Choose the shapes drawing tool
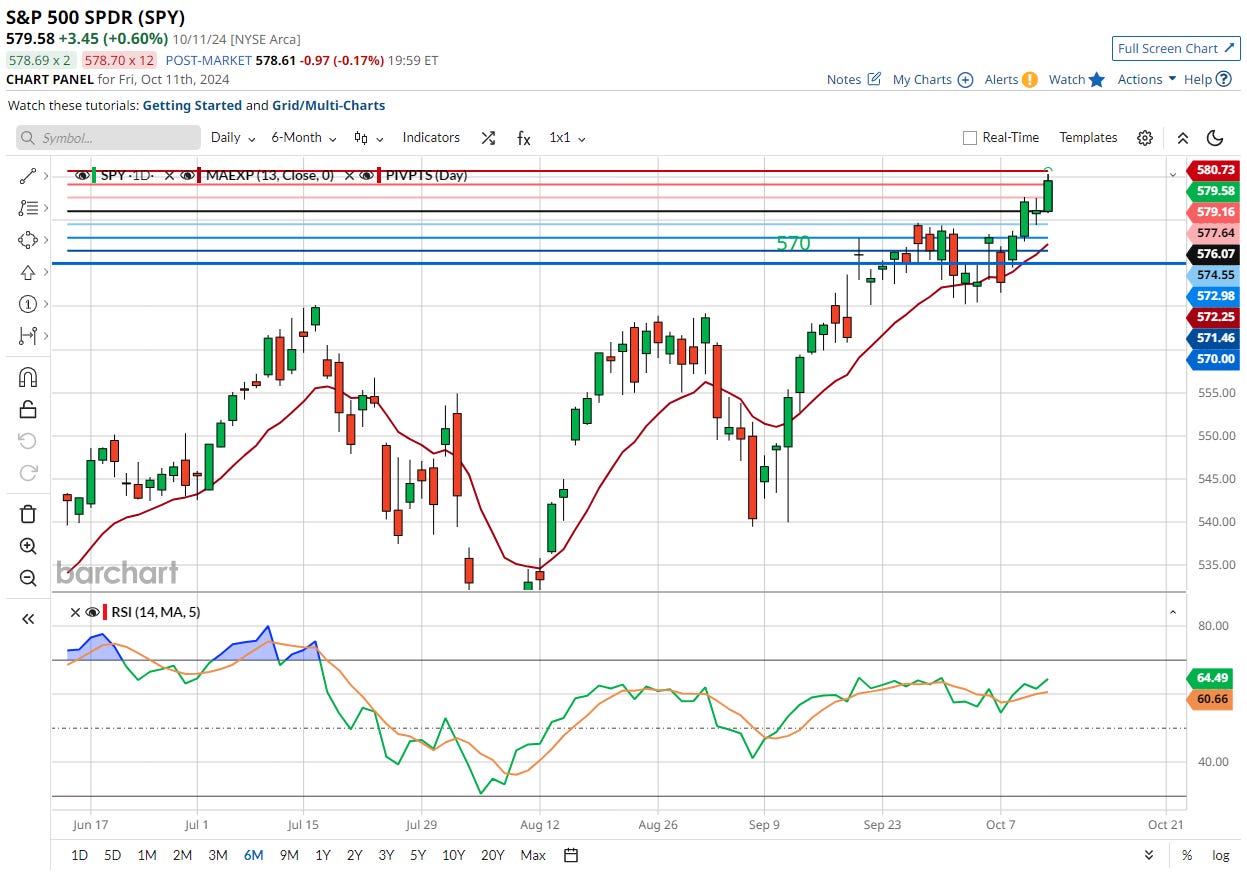This screenshot has width=1247, height=878. (27, 240)
